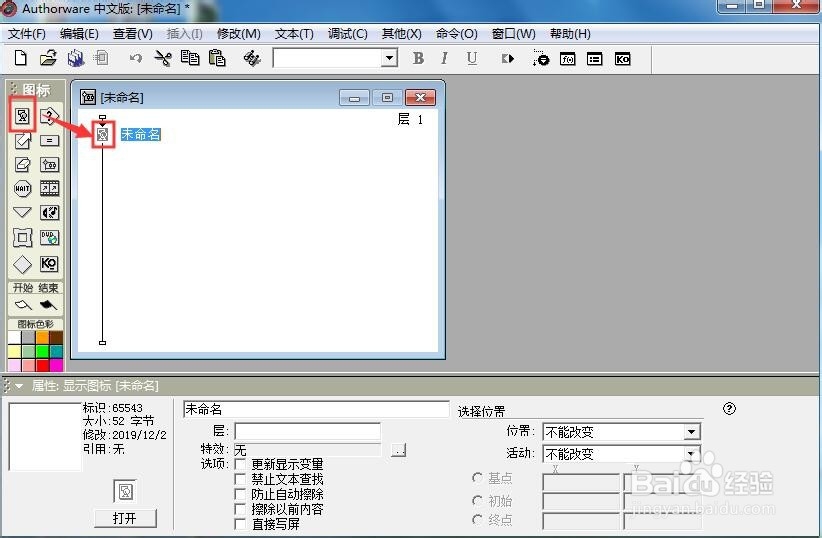Viewport: 822px width, 538px height.
Task: Pick the black Stop flag
Action: (x=48, y=304)
